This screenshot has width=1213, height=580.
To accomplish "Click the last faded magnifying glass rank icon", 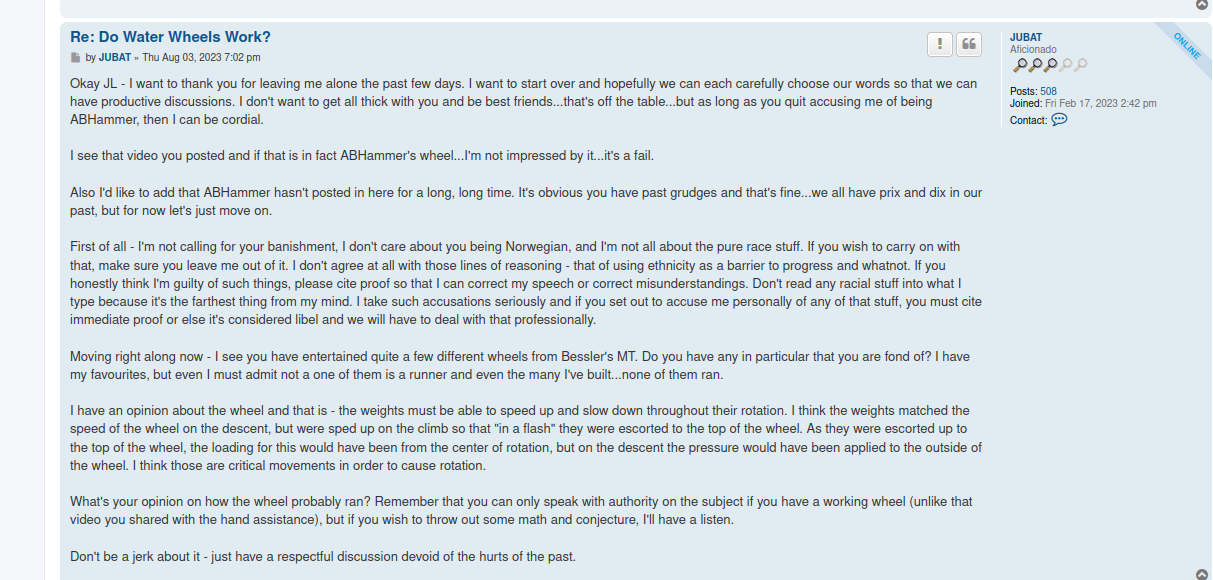I will [1080, 65].
